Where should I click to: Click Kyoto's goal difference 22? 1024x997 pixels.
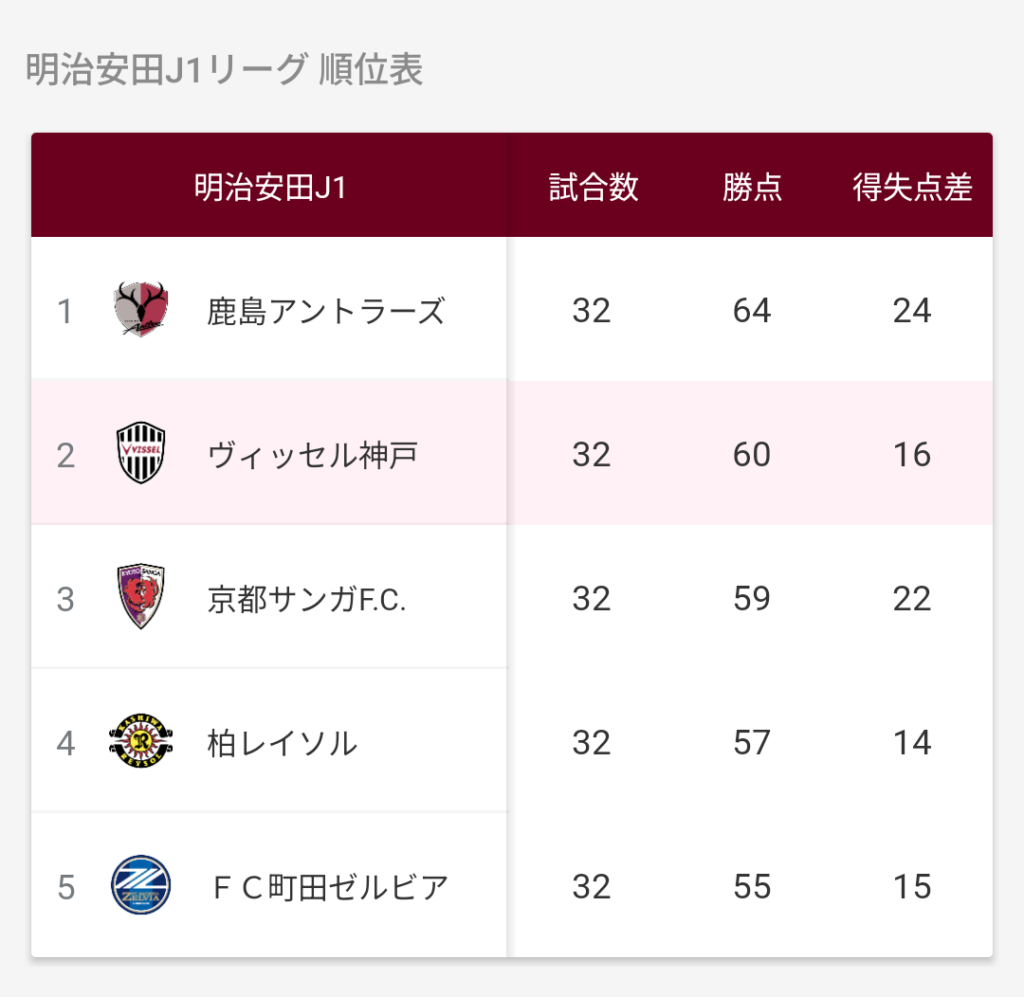point(912,599)
